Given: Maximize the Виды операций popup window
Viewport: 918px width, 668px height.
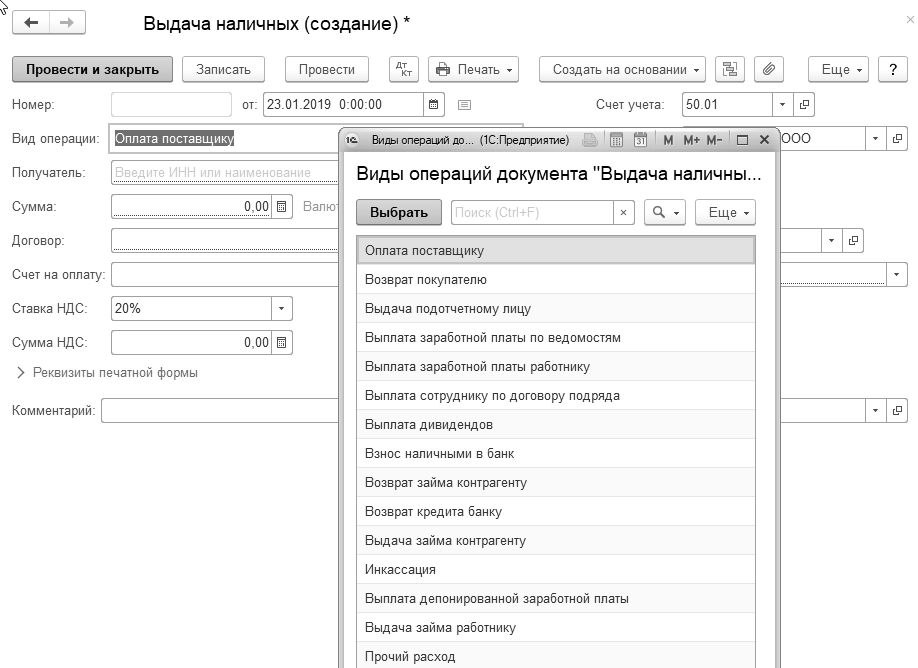Looking at the screenshot, I should (742, 140).
